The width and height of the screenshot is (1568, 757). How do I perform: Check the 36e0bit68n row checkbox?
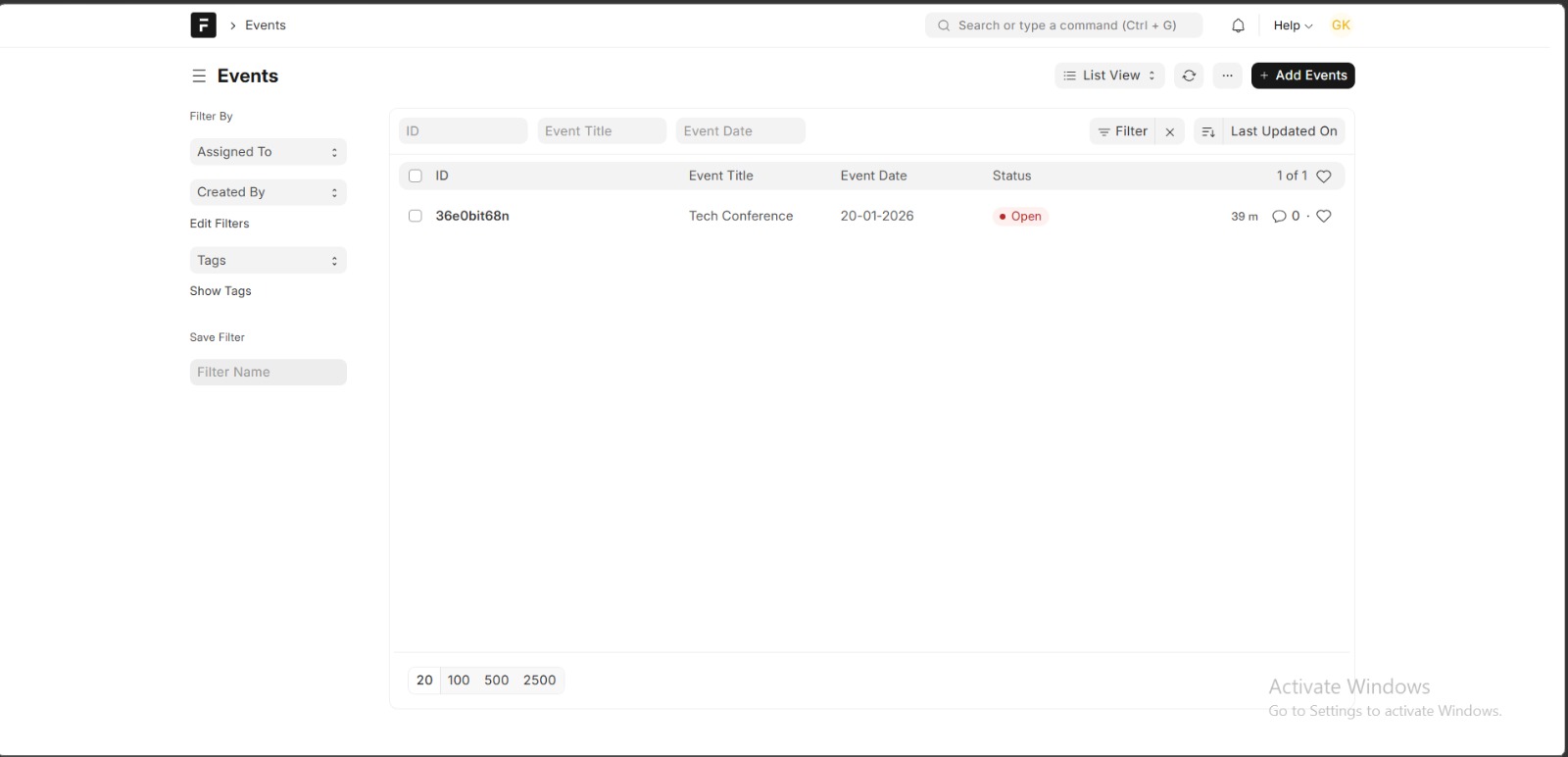pyautogui.click(x=416, y=216)
